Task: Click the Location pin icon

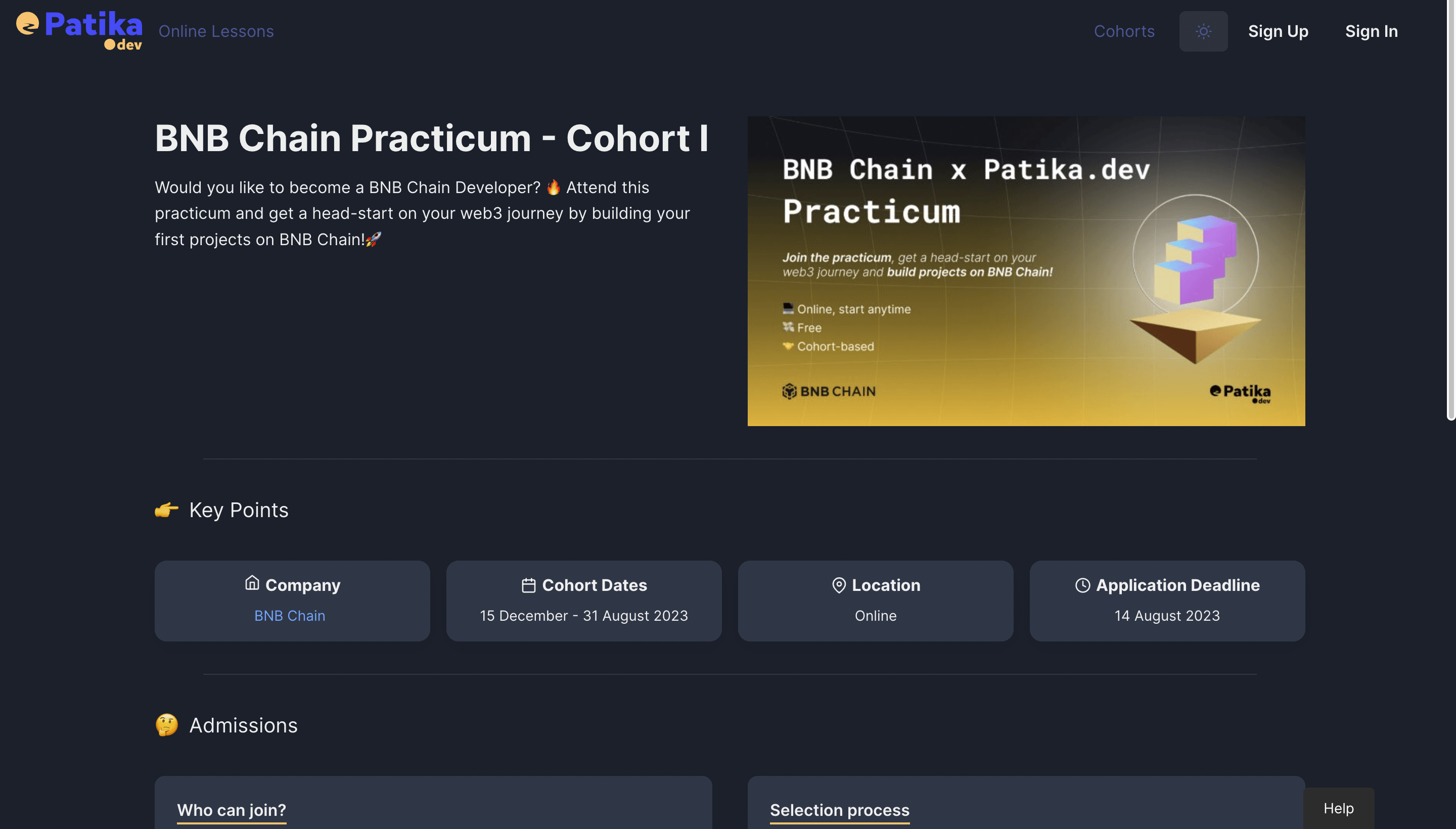Action: pyautogui.click(x=838, y=585)
